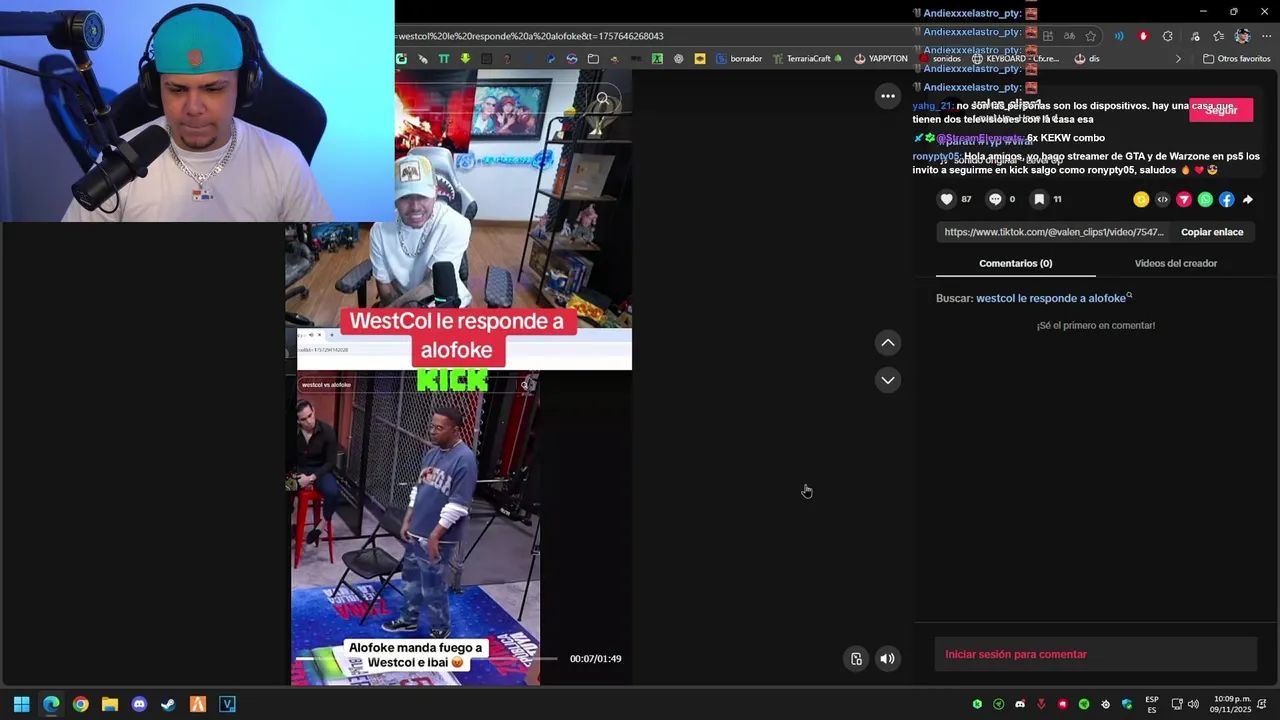Viewport: 1280px width, 720px height.
Task: Open ESP ES language switcher
Action: (1152, 704)
